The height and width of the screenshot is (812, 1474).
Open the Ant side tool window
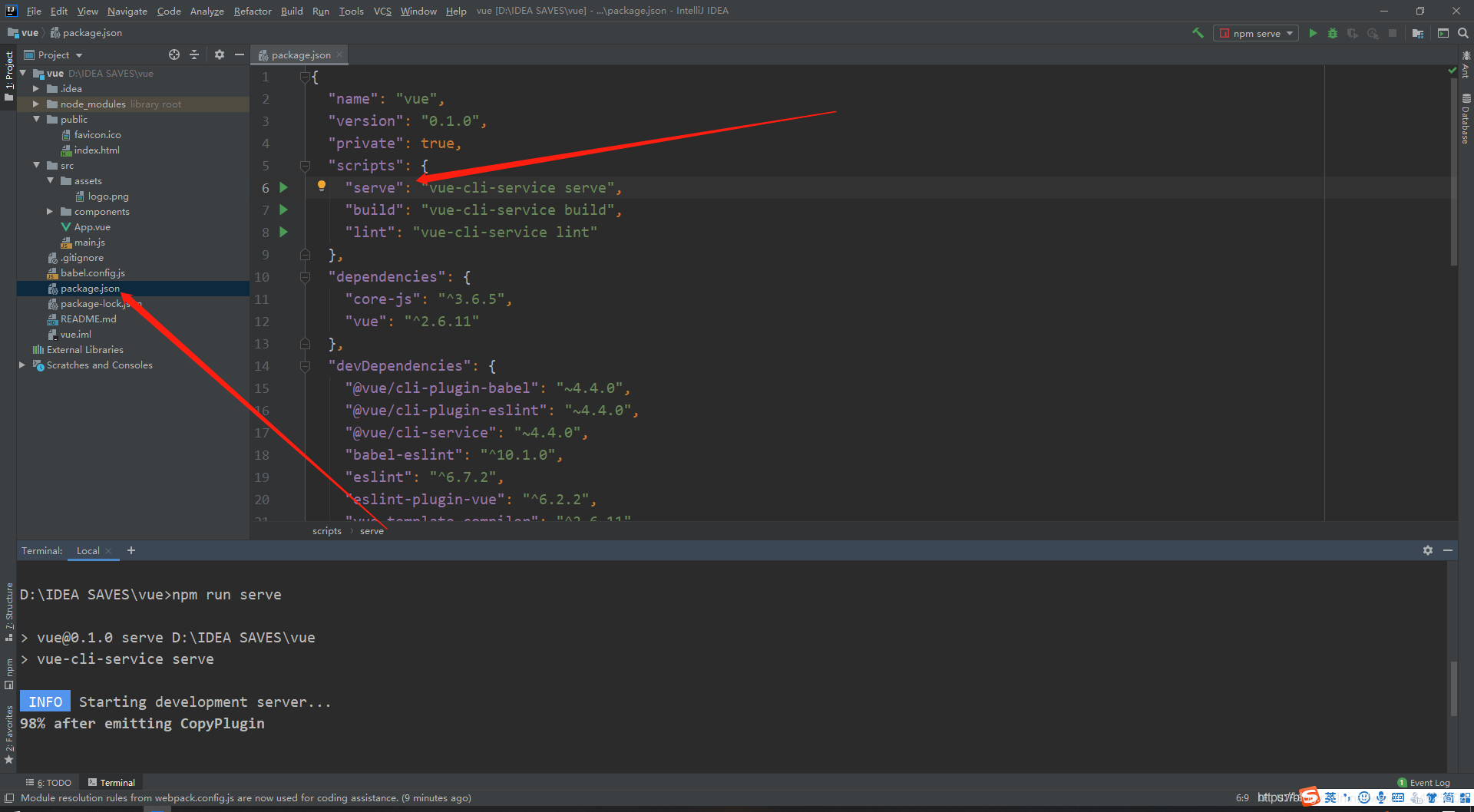[1466, 64]
